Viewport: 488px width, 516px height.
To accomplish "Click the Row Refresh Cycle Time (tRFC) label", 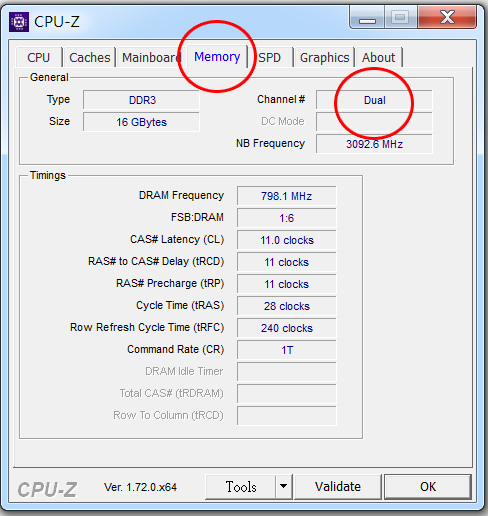I will click(x=147, y=327).
